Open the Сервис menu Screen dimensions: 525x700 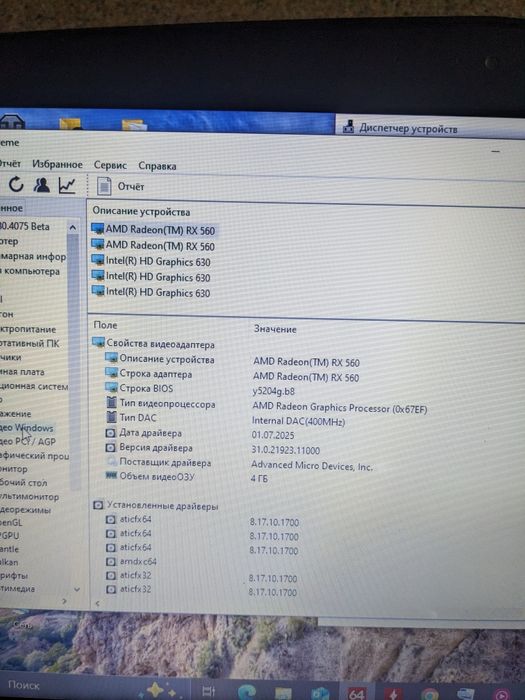(110, 166)
